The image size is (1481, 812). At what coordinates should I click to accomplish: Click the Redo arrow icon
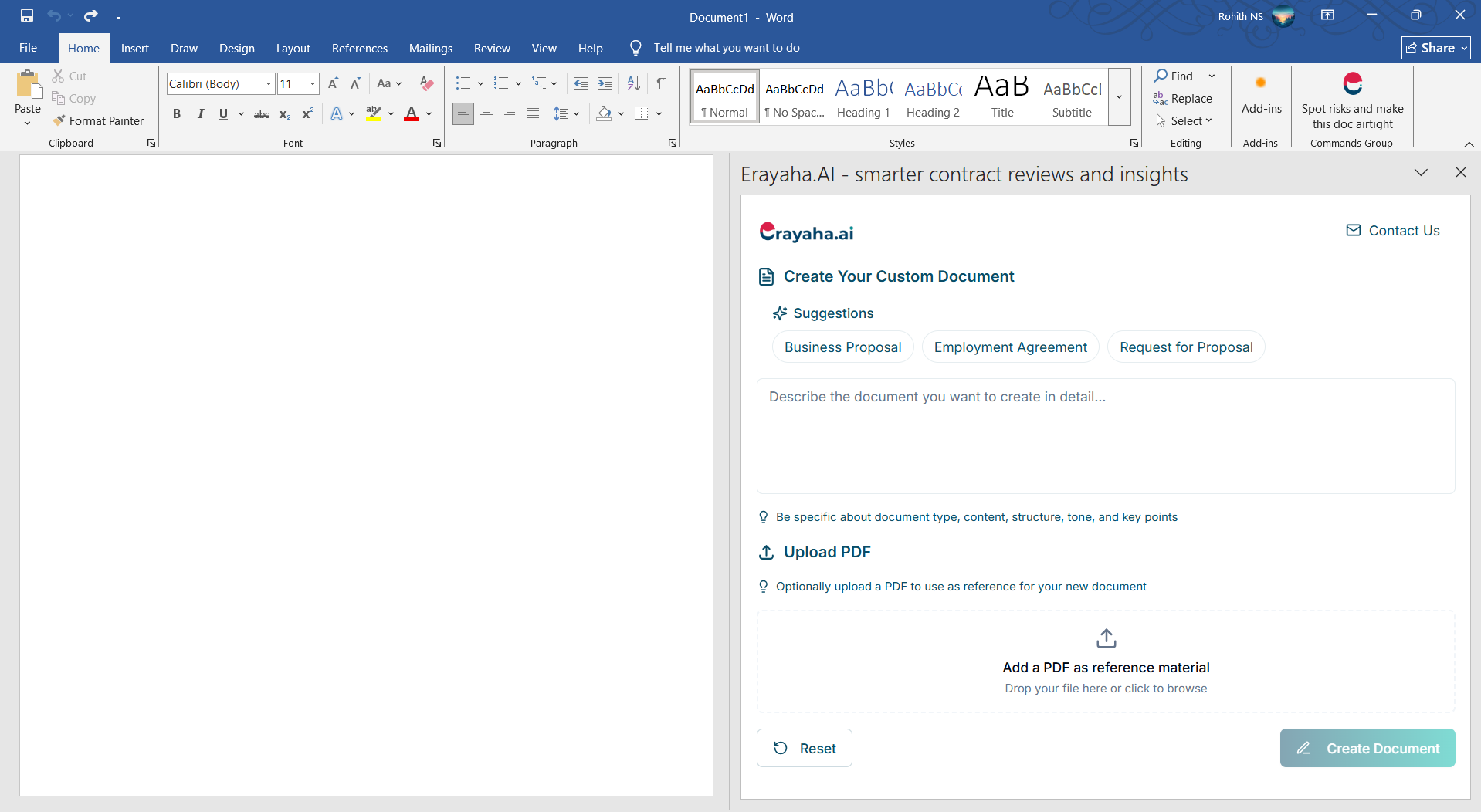click(91, 15)
